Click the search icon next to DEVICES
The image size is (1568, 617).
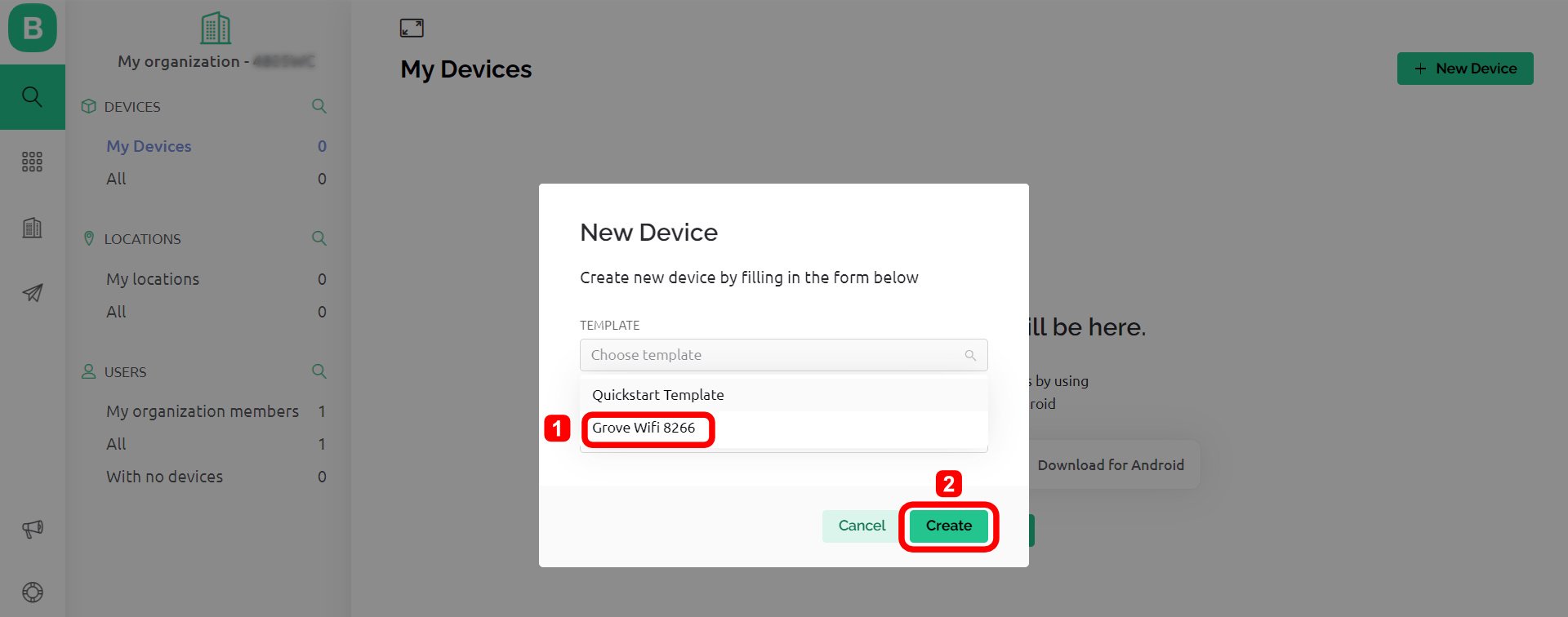point(319,106)
